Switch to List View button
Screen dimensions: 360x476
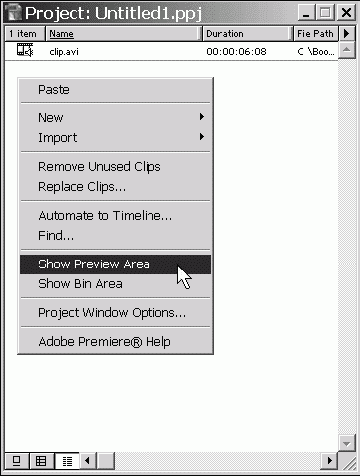tap(67, 461)
